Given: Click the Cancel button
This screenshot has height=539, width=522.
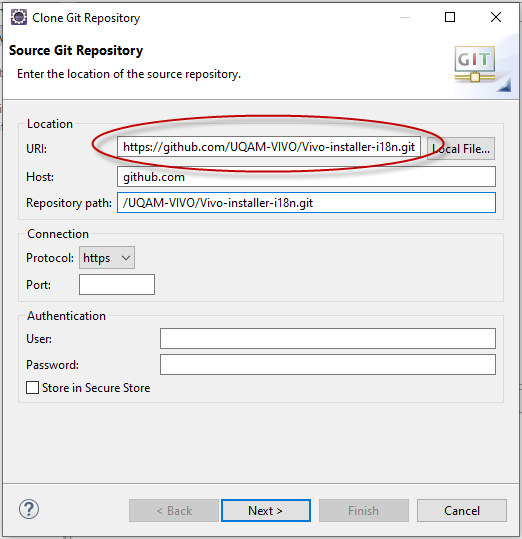Looking at the screenshot, I should (462, 510).
